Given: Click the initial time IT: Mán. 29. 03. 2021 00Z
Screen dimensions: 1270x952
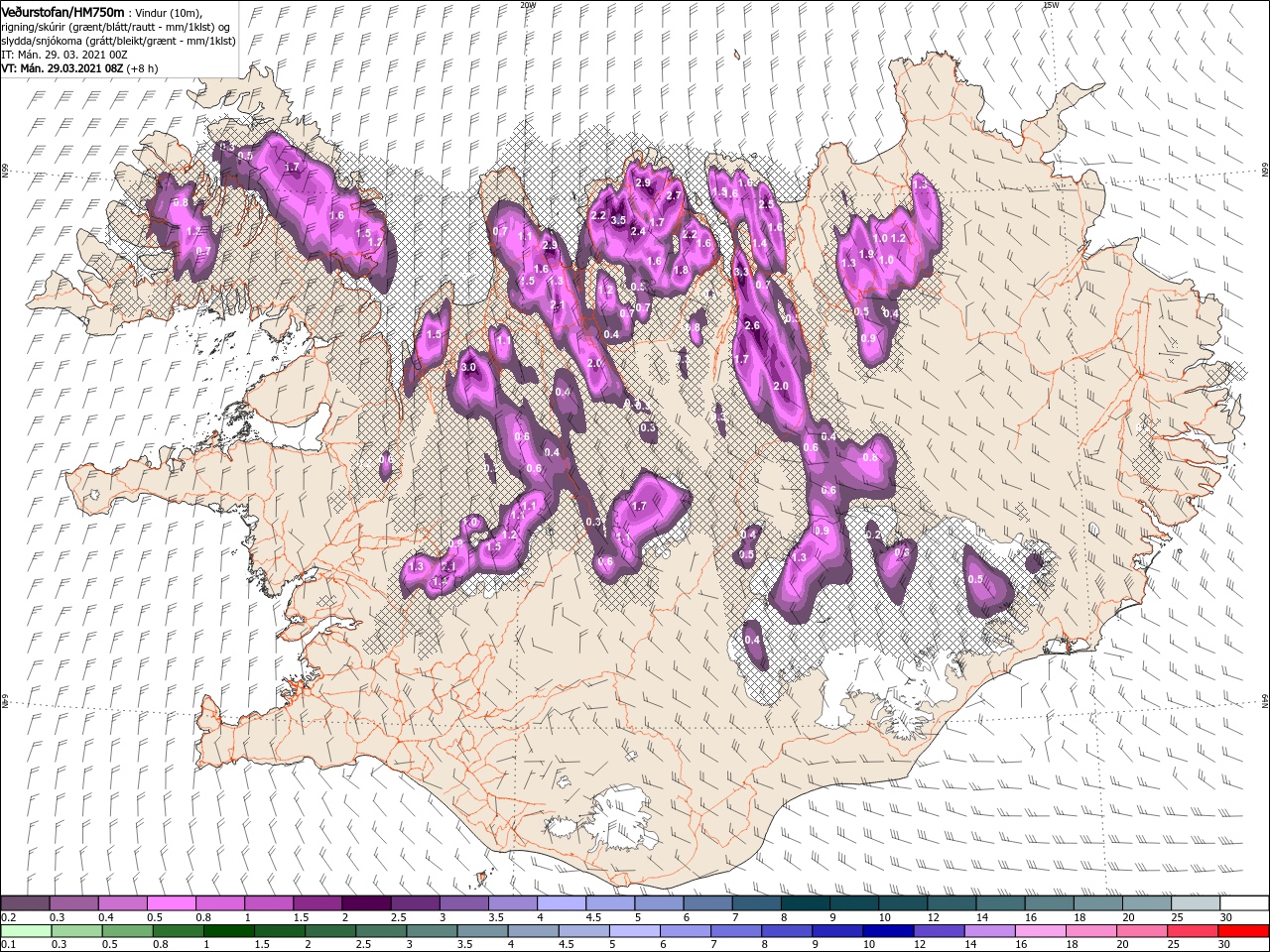Looking at the screenshot, I should (x=63, y=55).
